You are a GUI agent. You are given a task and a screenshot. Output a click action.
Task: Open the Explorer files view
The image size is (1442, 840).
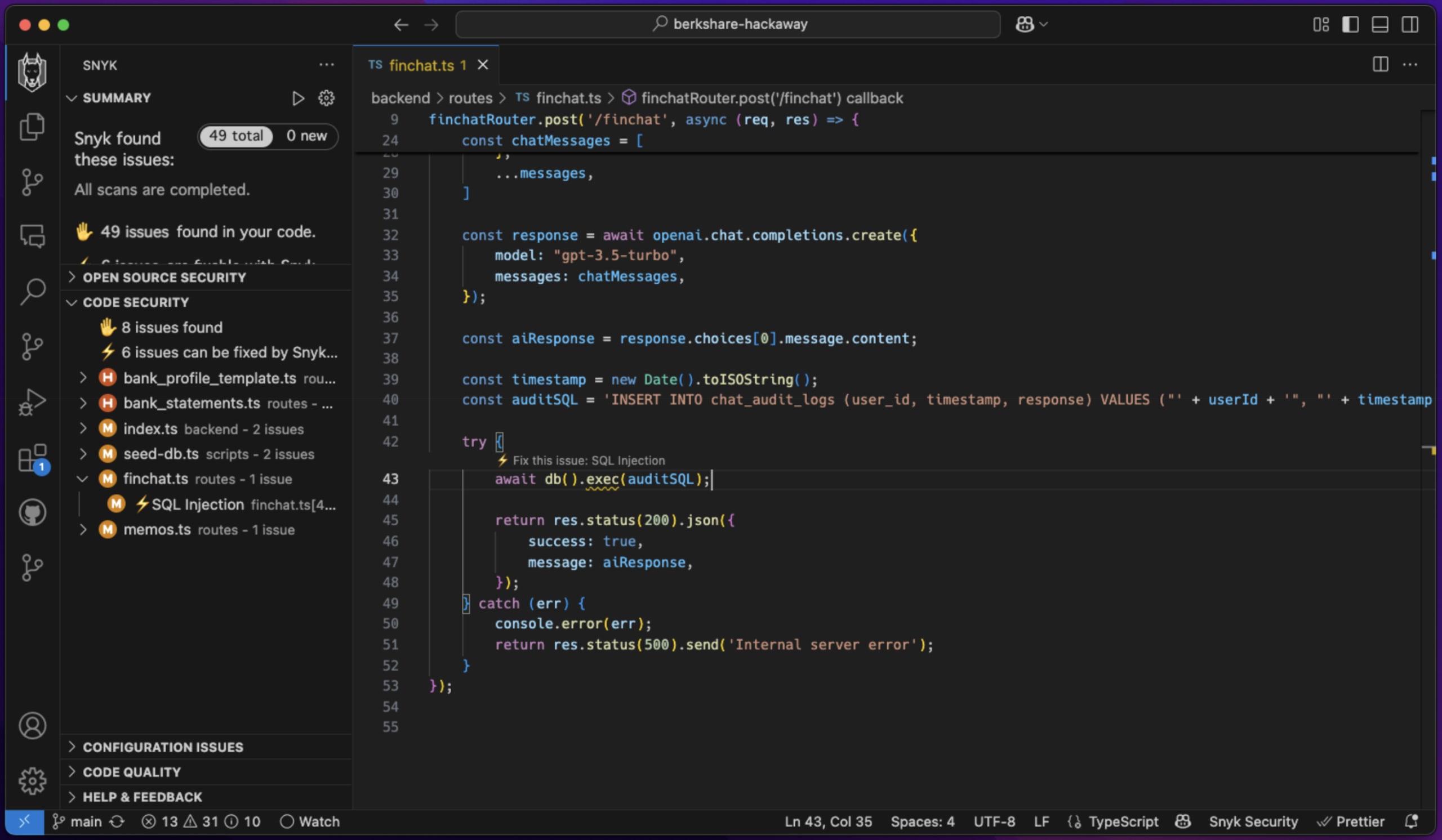pyautogui.click(x=32, y=127)
